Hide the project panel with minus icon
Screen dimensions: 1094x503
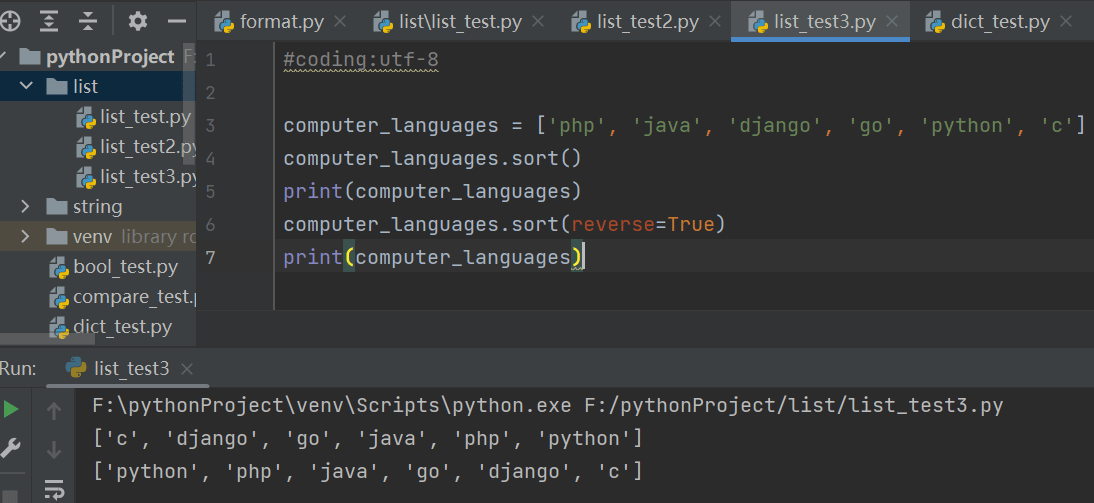click(177, 22)
